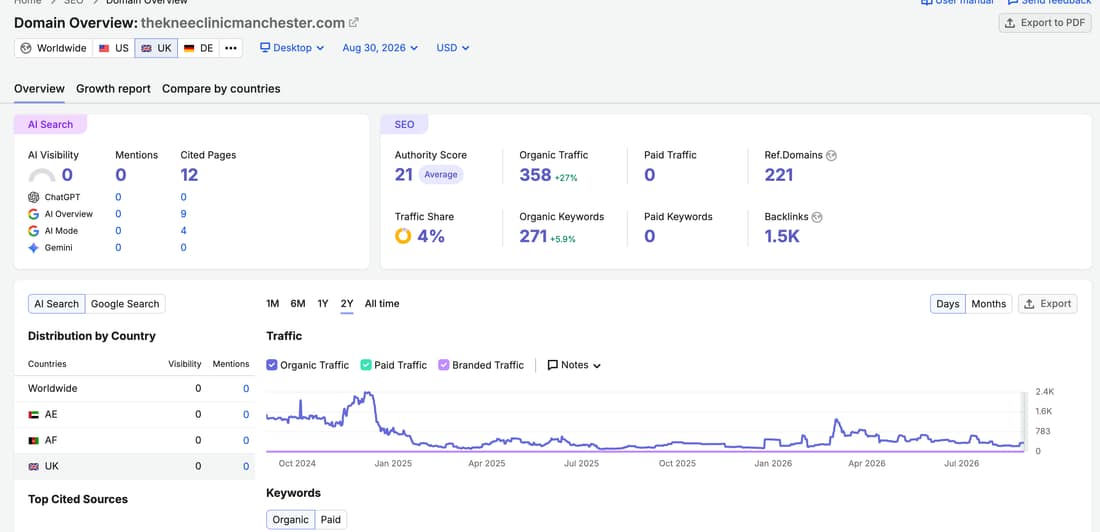Switch to the Growth report tab

click(x=114, y=89)
